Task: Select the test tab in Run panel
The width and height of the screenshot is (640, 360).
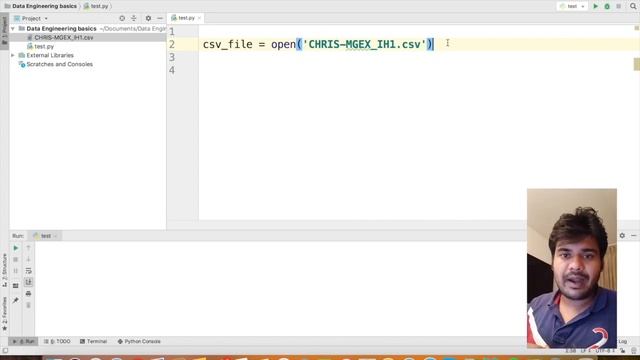Action: coord(45,236)
